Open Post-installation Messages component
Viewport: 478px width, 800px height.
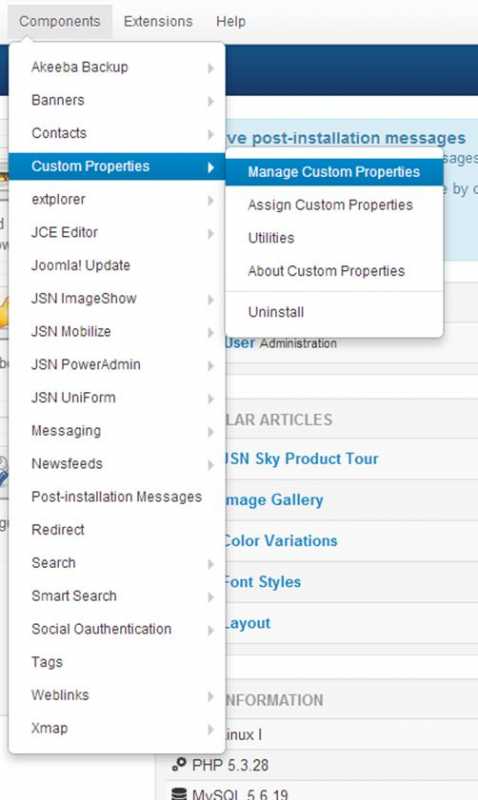[117, 497]
